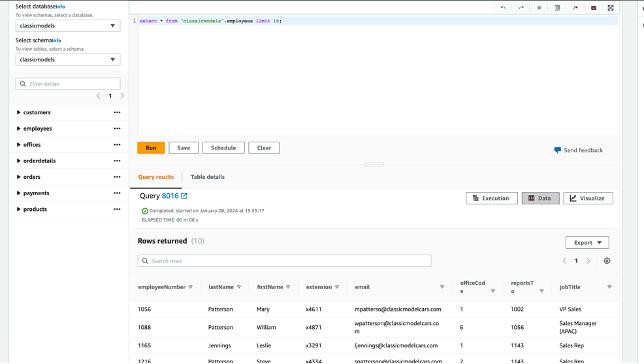The height and width of the screenshot is (364, 644).
Task: Open the Export dropdown menu
Action: pos(587,243)
